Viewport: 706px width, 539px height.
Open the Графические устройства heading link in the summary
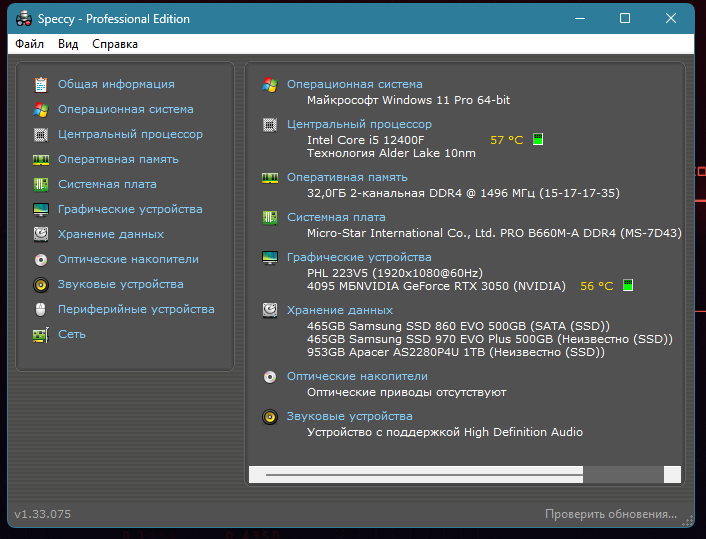(359, 257)
